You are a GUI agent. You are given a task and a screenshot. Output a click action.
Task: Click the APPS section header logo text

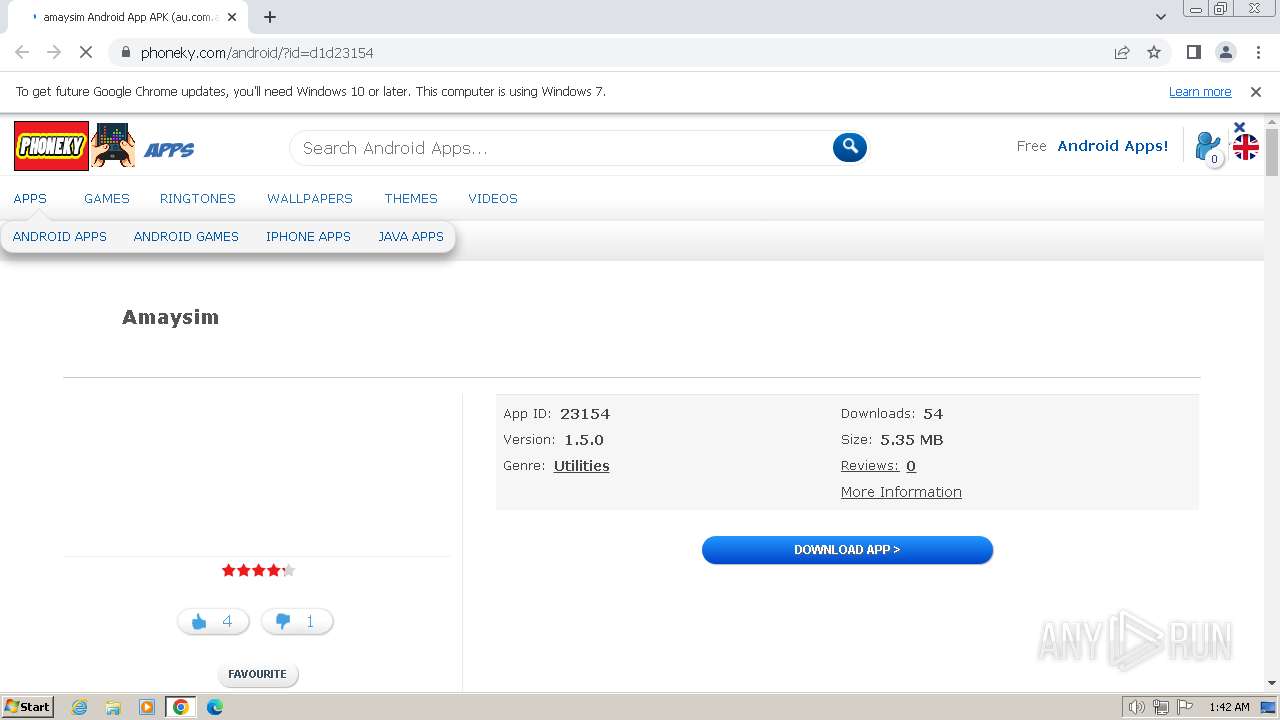tap(170, 150)
